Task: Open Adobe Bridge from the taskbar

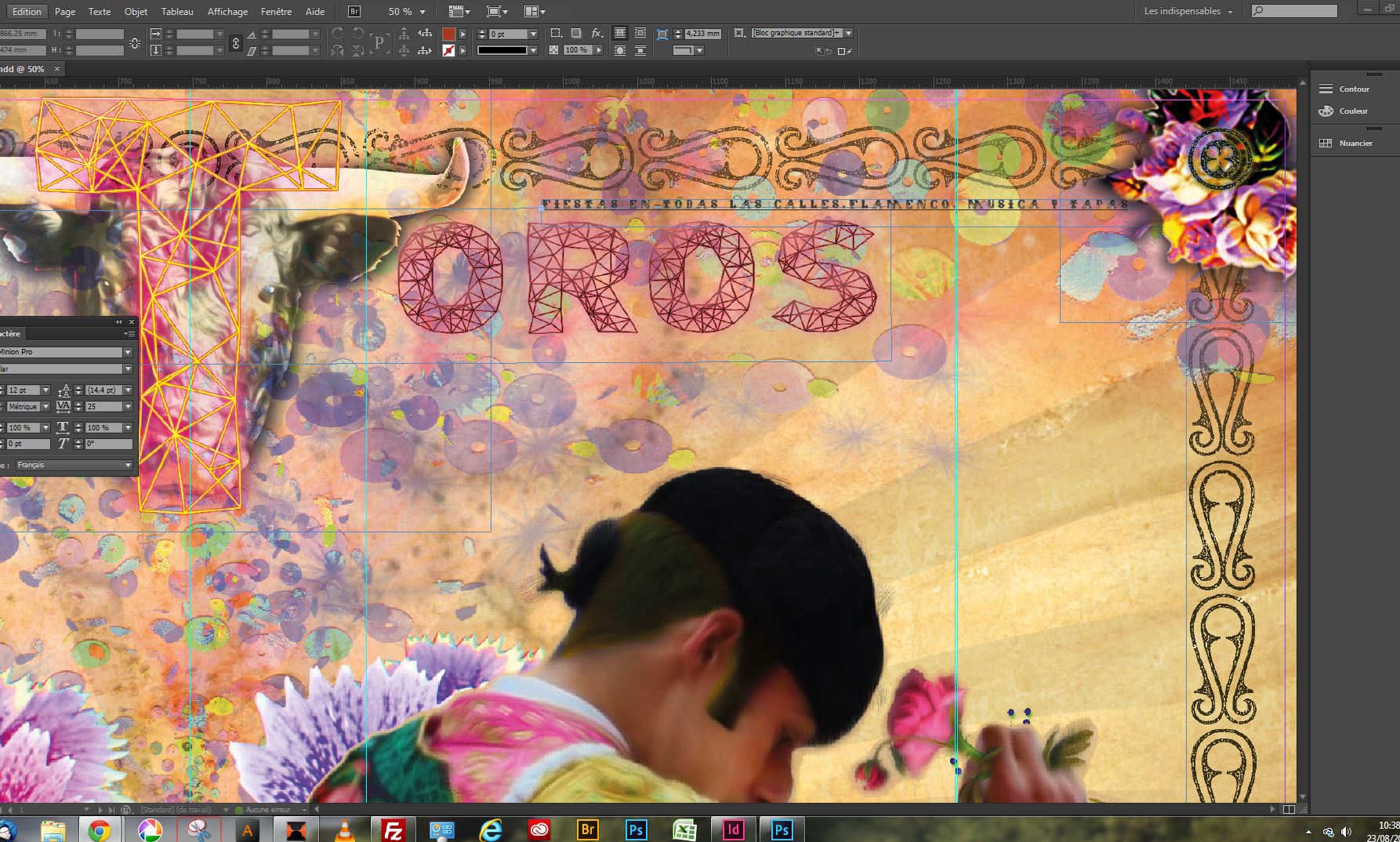Action: [588, 830]
